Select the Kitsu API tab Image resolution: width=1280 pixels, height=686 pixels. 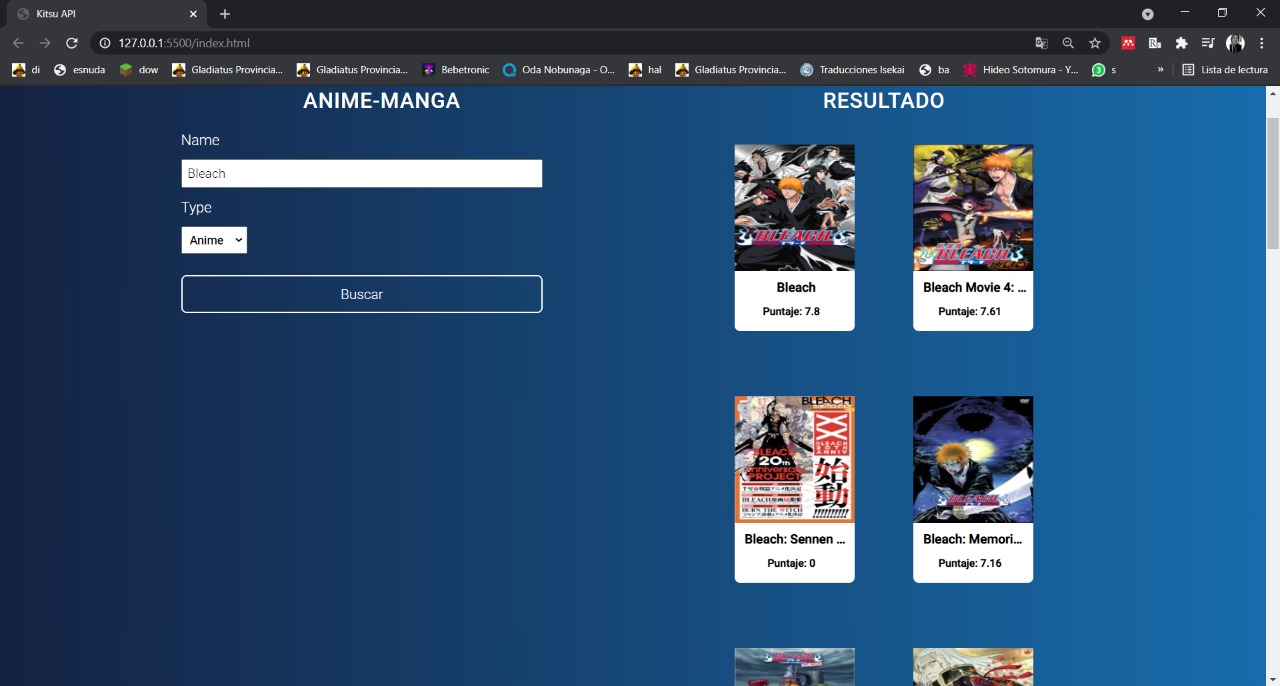105,14
